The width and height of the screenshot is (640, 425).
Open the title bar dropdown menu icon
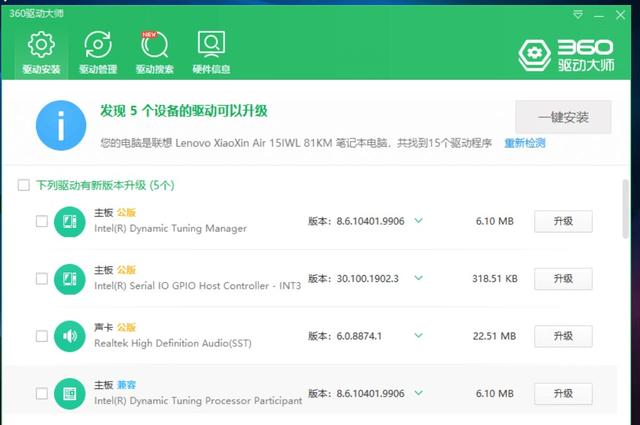(578, 15)
